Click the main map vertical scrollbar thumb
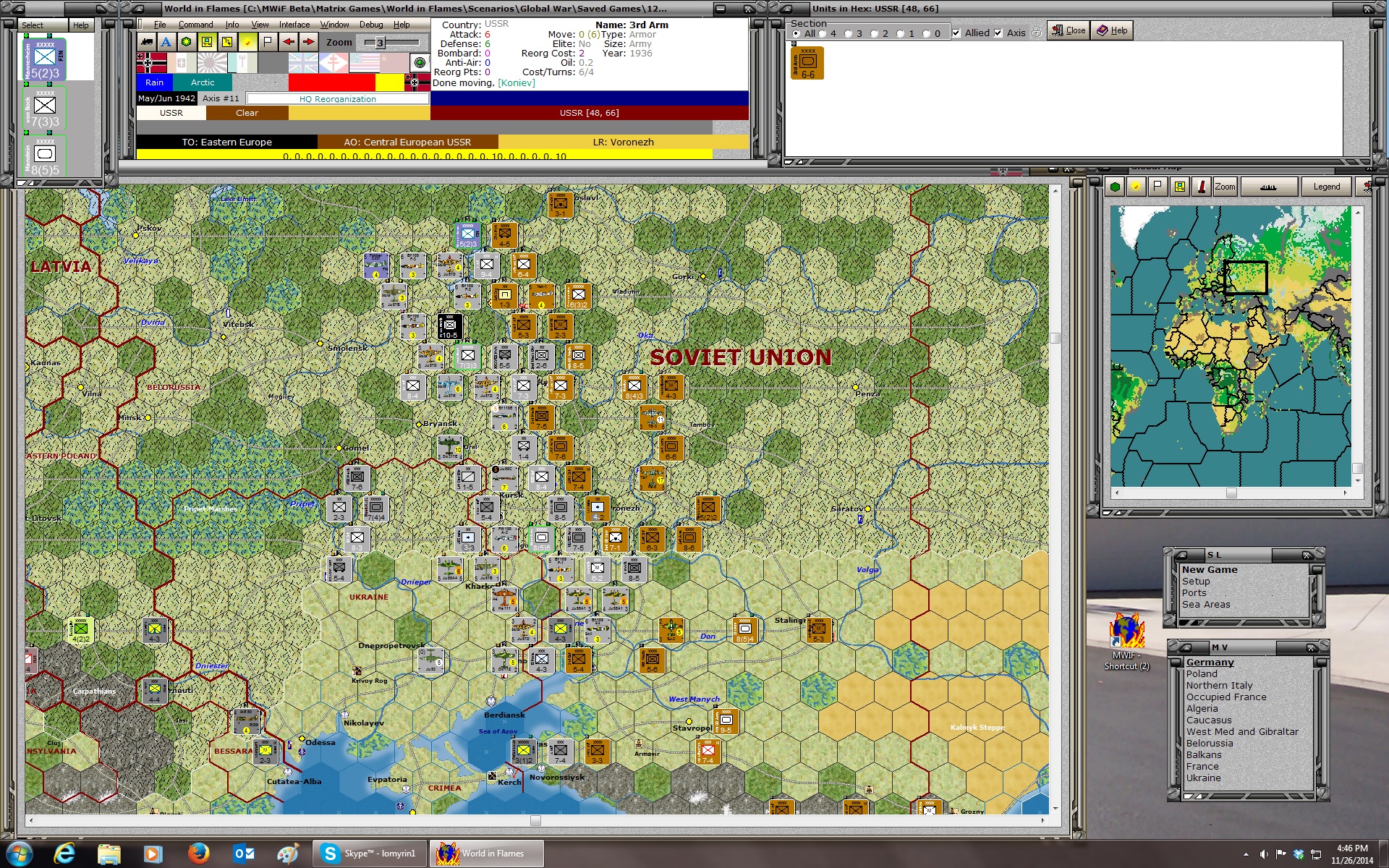This screenshot has height=868, width=1389. (1055, 338)
